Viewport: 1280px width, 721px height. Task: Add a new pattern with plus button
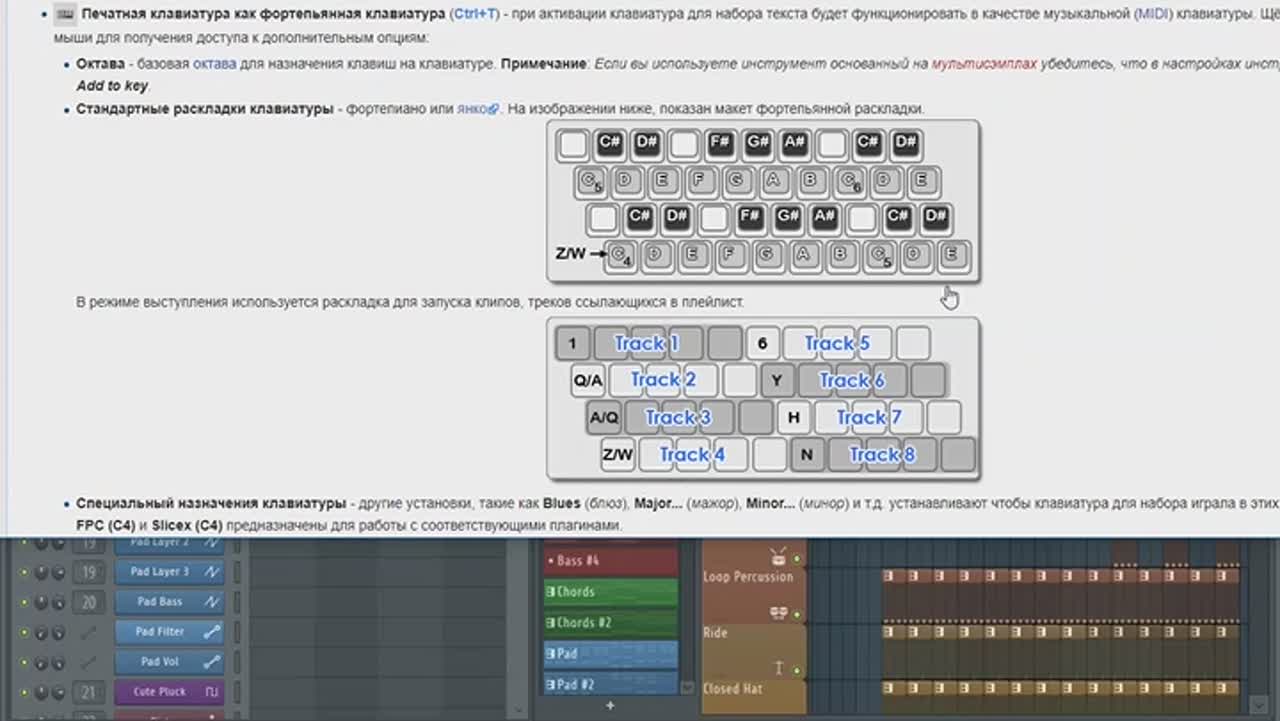[610, 706]
